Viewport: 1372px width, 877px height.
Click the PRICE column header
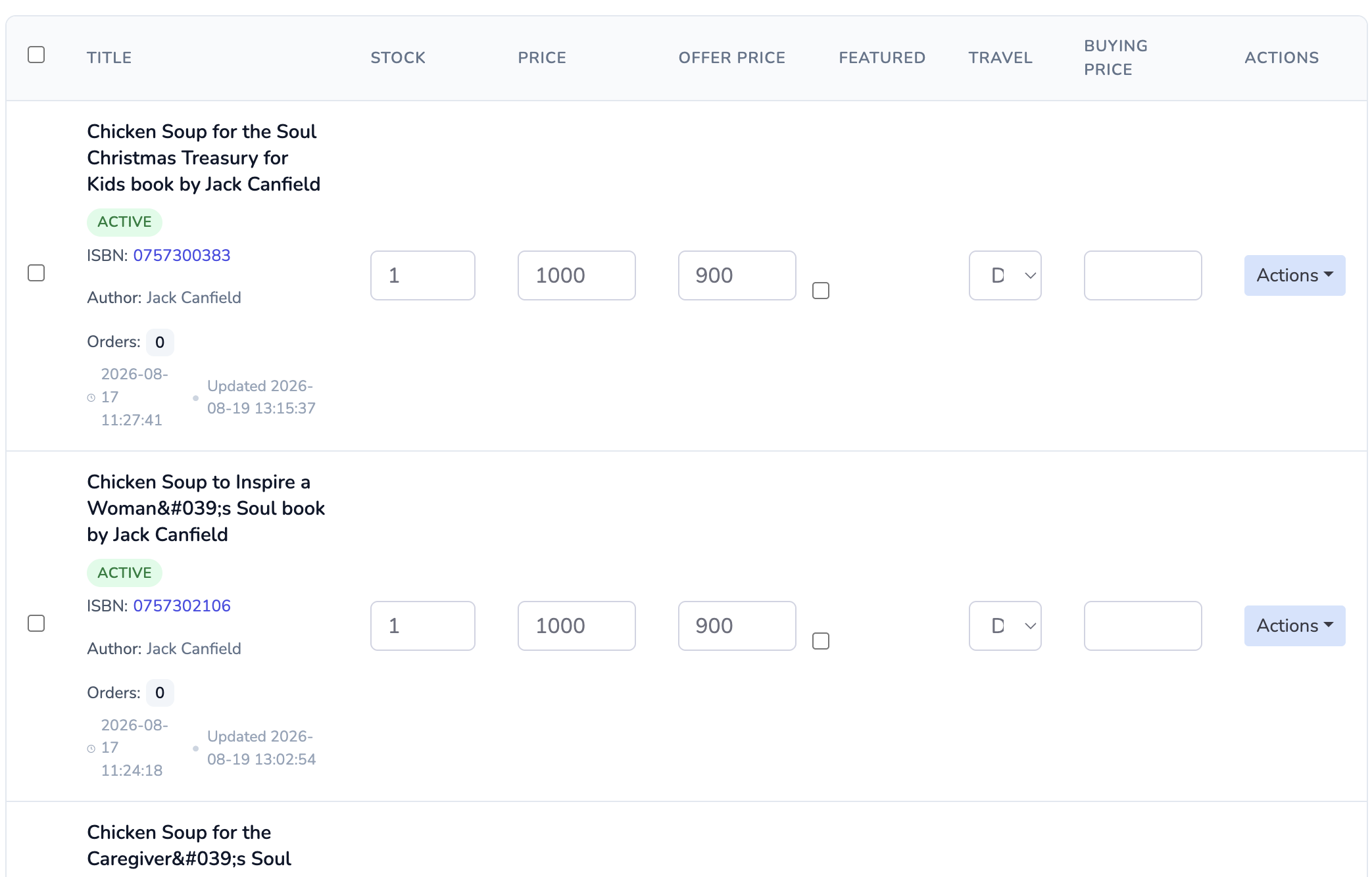[x=542, y=58]
